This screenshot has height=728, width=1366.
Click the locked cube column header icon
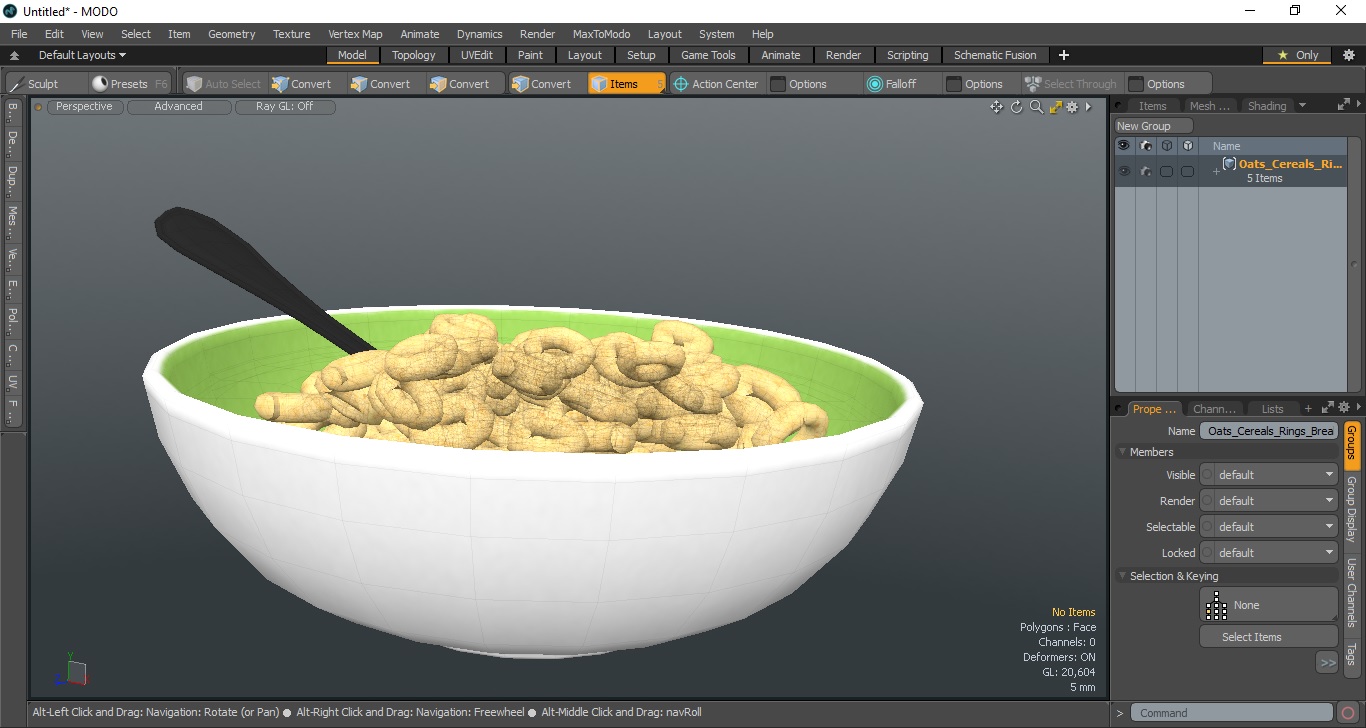(x=1187, y=146)
